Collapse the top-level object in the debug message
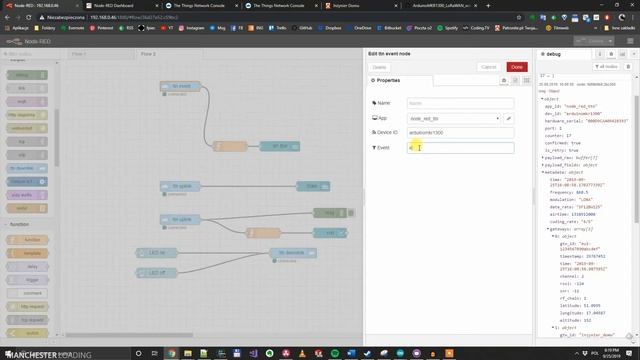This screenshot has height=360, width=640. [x=542, y=99]
